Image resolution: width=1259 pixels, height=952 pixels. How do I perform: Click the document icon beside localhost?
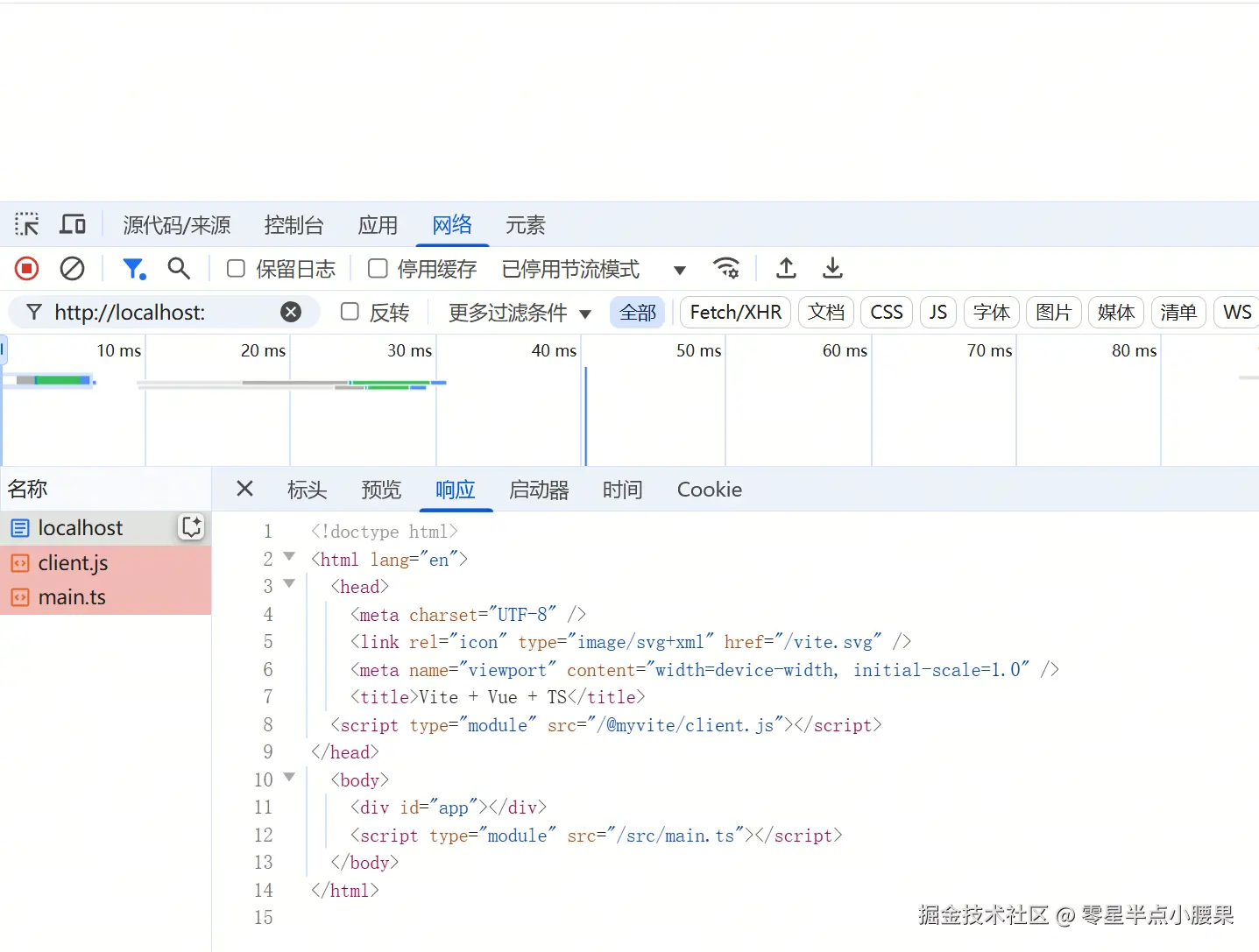pyautogui.click(x=20, y=528)
